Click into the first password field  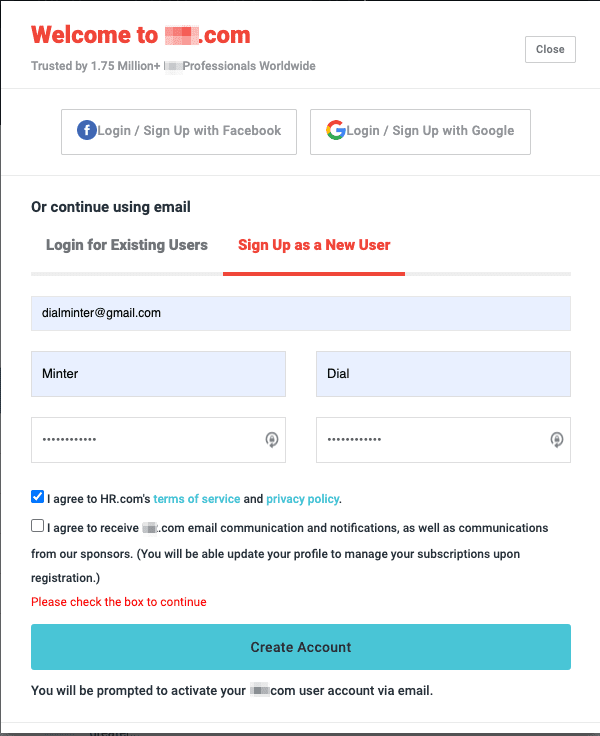145,440
